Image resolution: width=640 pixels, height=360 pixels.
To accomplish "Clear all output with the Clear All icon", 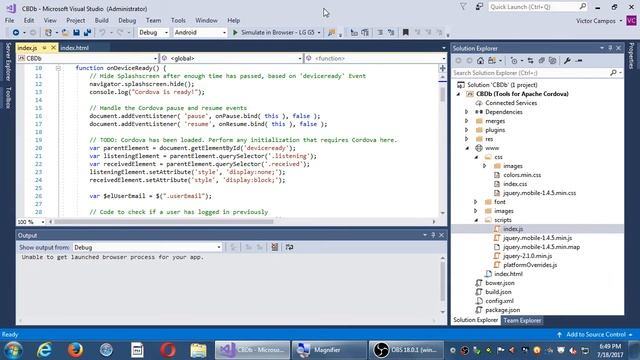I will [275, 247].
